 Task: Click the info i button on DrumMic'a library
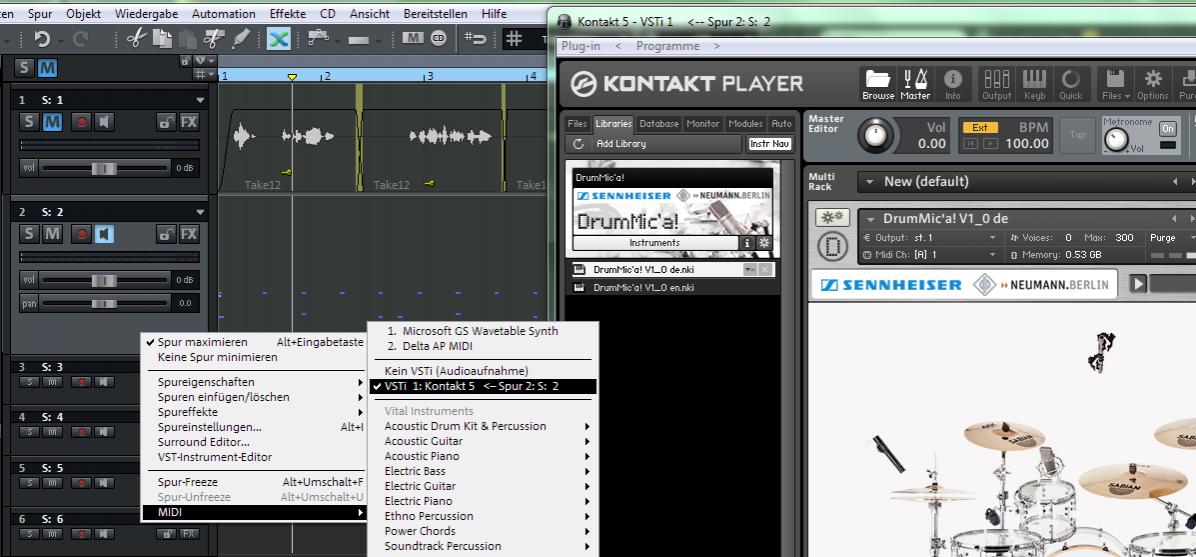click(748, 243)
